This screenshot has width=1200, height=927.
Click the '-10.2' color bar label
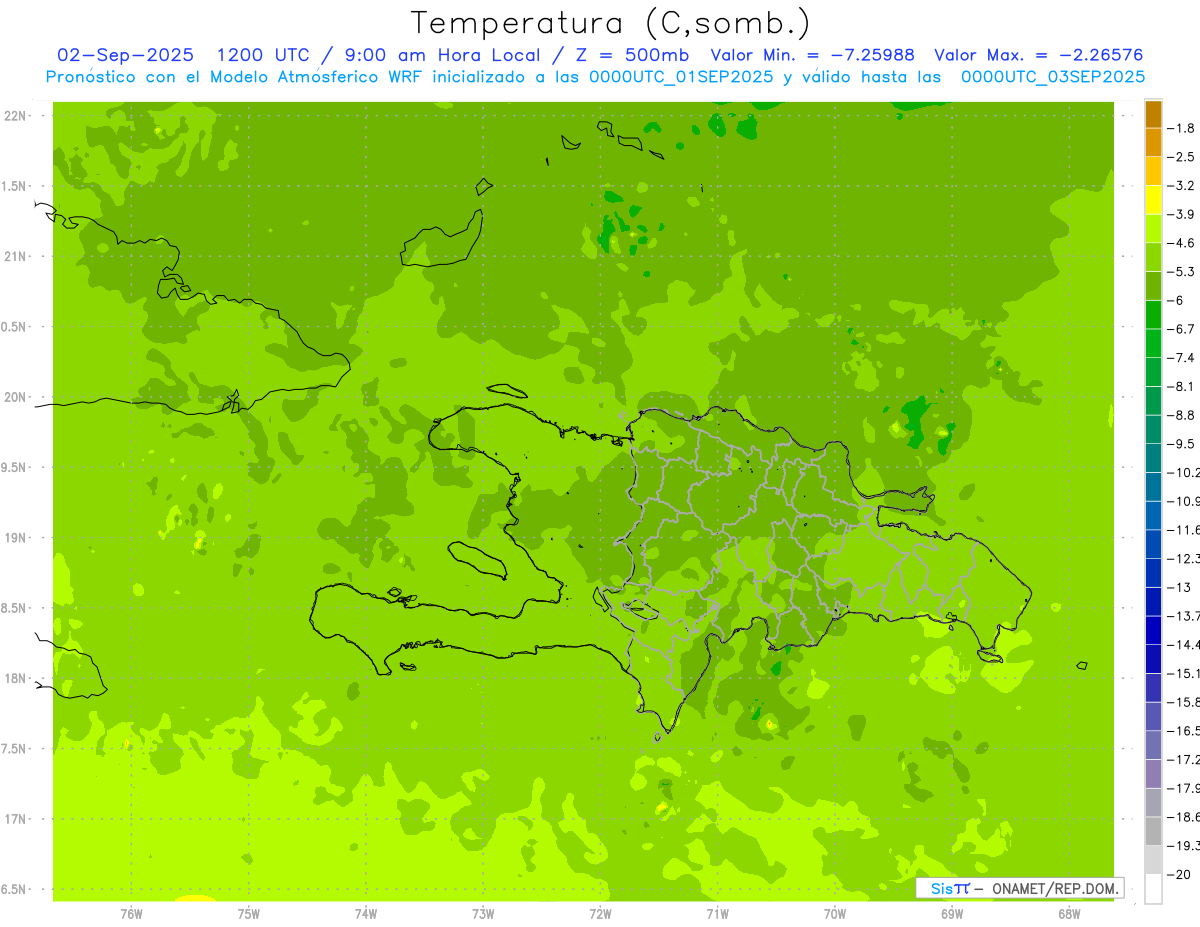(1183, 473)
